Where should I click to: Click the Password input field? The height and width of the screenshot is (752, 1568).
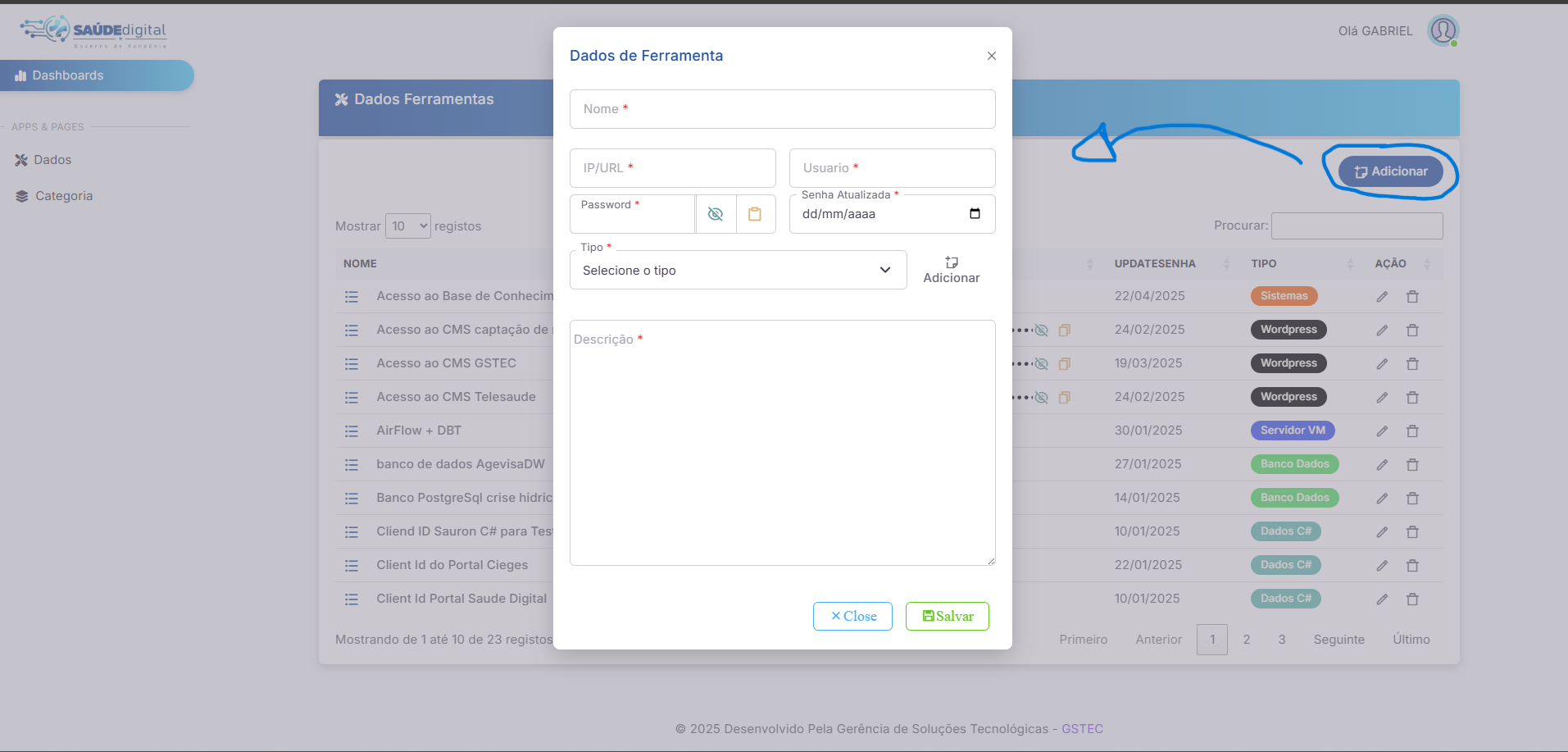point(632,214)
